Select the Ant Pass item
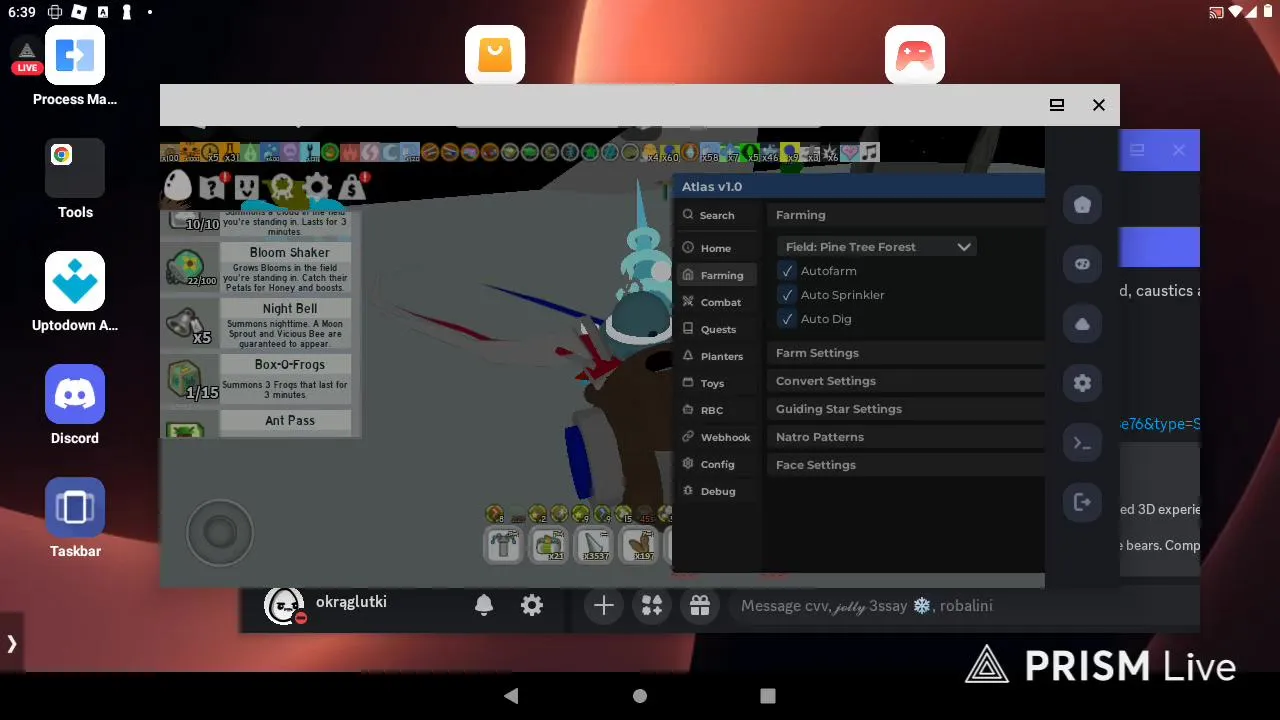This screenshot has height=720, width=1280. (257, 424)
